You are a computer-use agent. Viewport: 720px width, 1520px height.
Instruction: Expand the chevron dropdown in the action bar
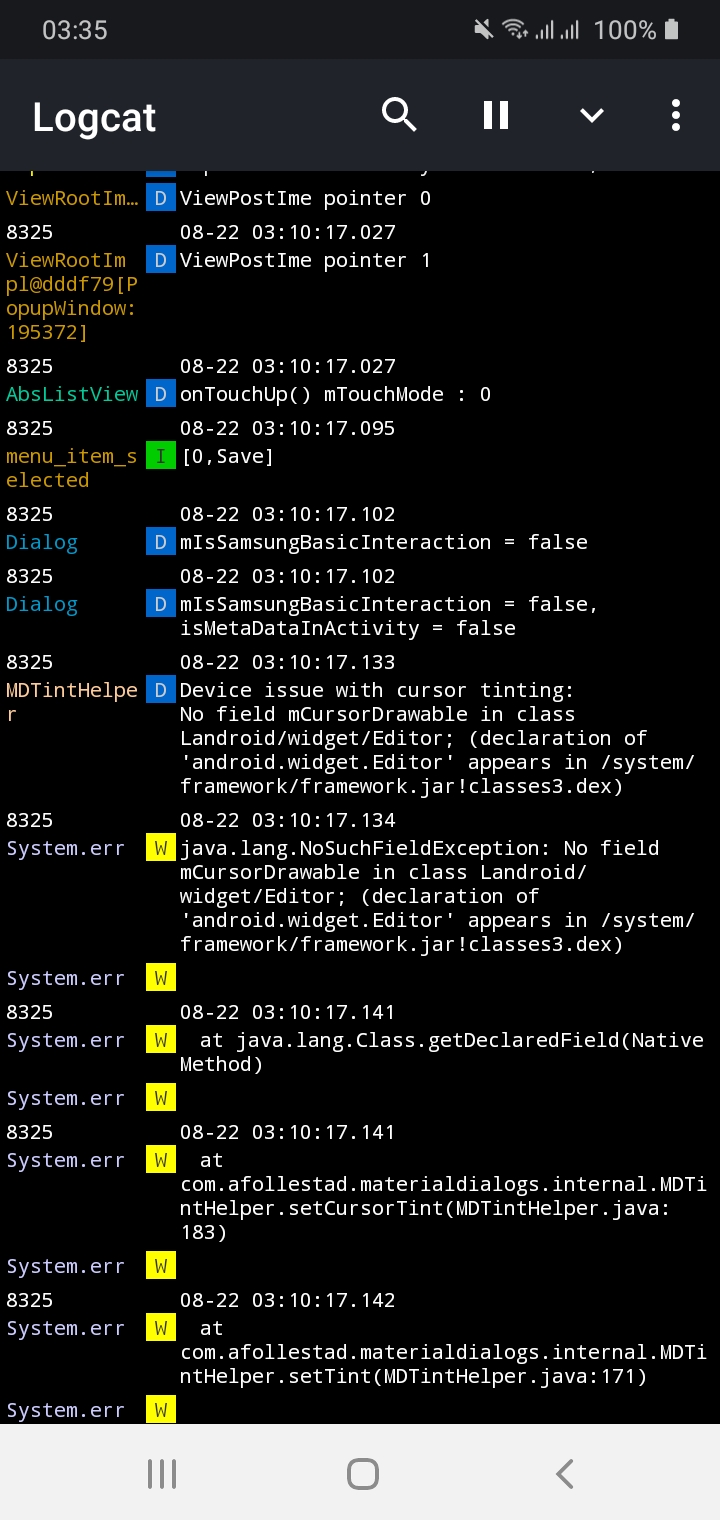[591, 115]
